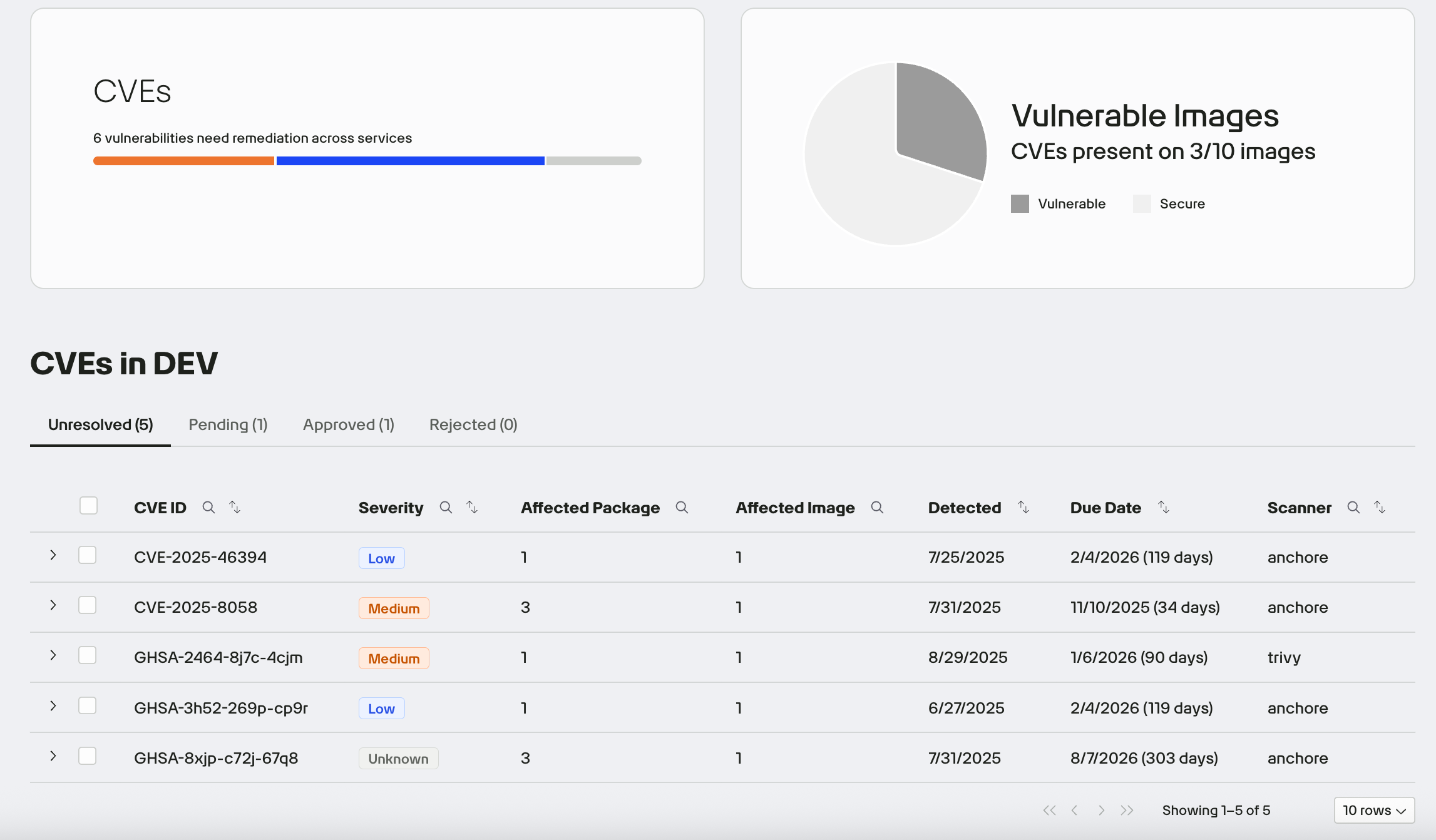Screen dimensions: 1436x840
Task: Select the GHSA-8xjp-c72j-67q8 row checkbox
Action: pos(87,756)
